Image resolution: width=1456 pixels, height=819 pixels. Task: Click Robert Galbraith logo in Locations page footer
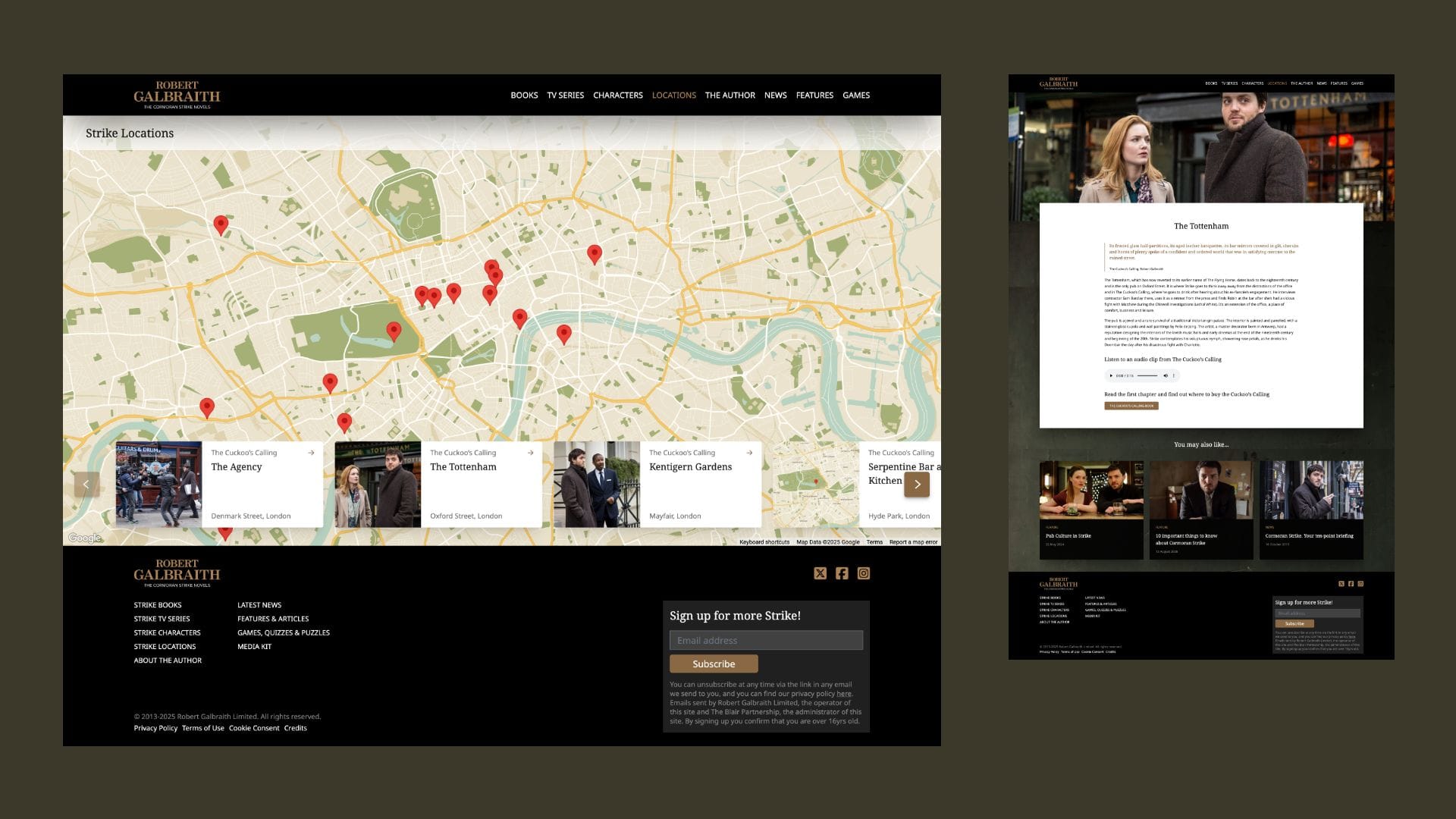[177, 573]
